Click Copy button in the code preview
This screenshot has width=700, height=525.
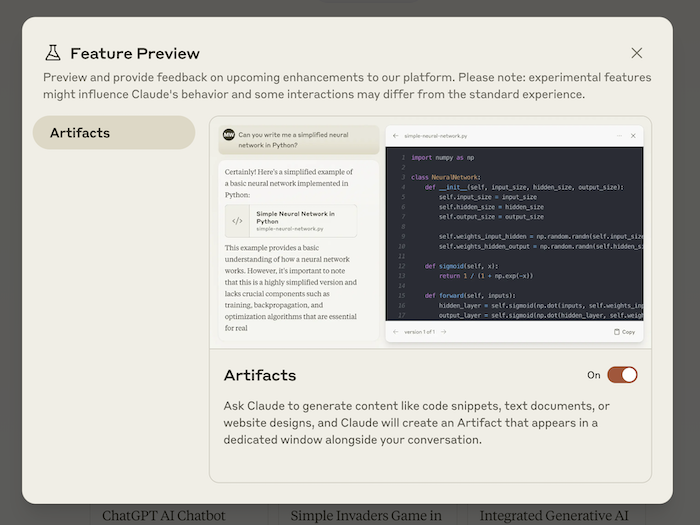[x=624, y=331]
